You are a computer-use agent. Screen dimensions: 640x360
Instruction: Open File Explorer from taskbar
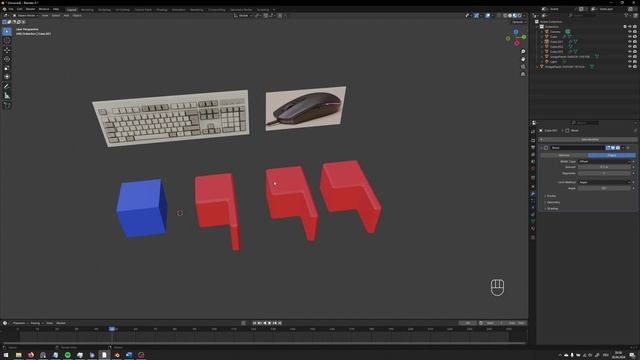click(18, 355)
